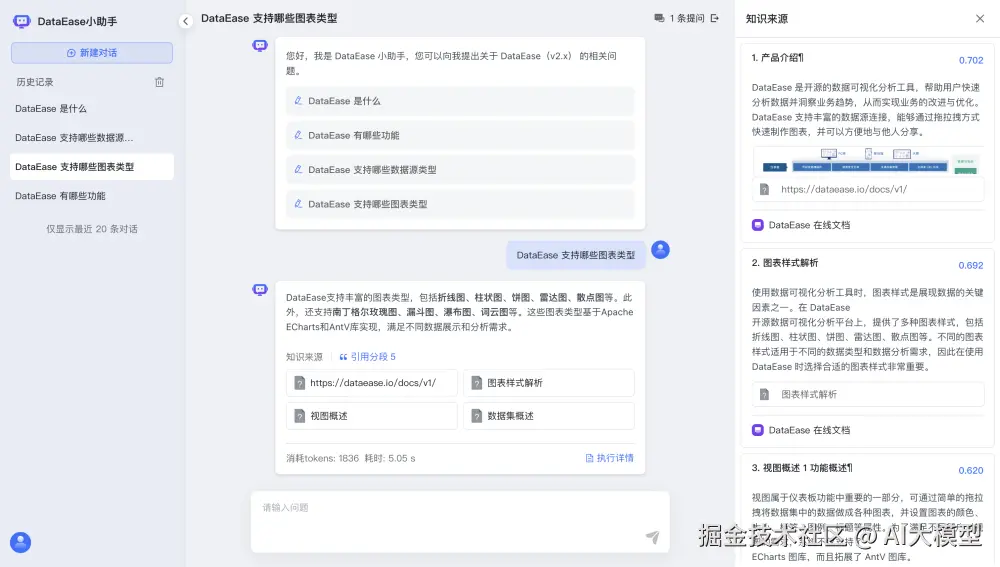This screenshot has height=567, width=1000.
Task: Select history item DataEase 支持哪些图表类型
Action: click(92, 166)
